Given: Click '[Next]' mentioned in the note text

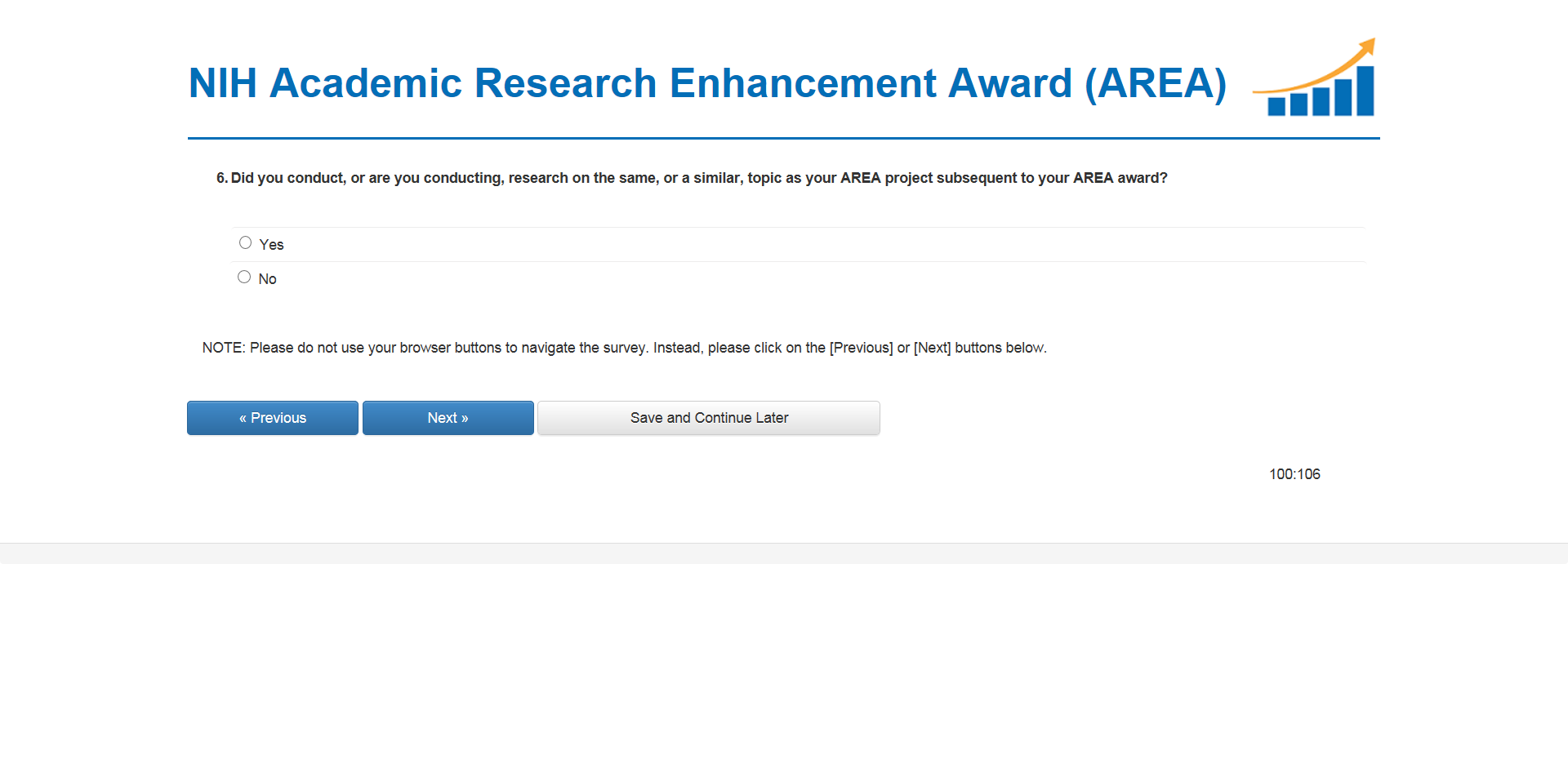Looking at the screenshot, I should pyautogui.click(x=932, y=348).
